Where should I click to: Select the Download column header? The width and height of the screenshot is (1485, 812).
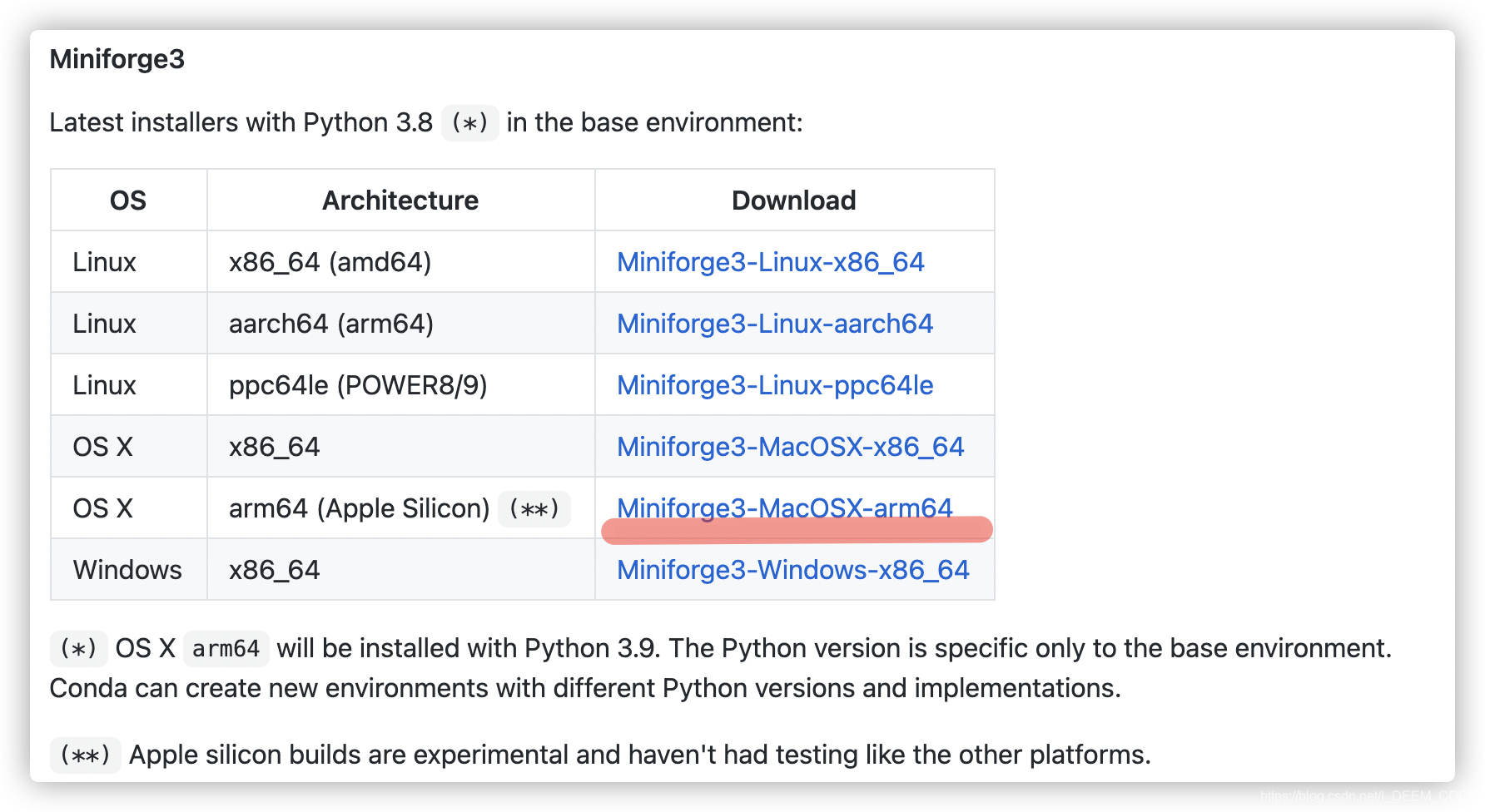793,200
